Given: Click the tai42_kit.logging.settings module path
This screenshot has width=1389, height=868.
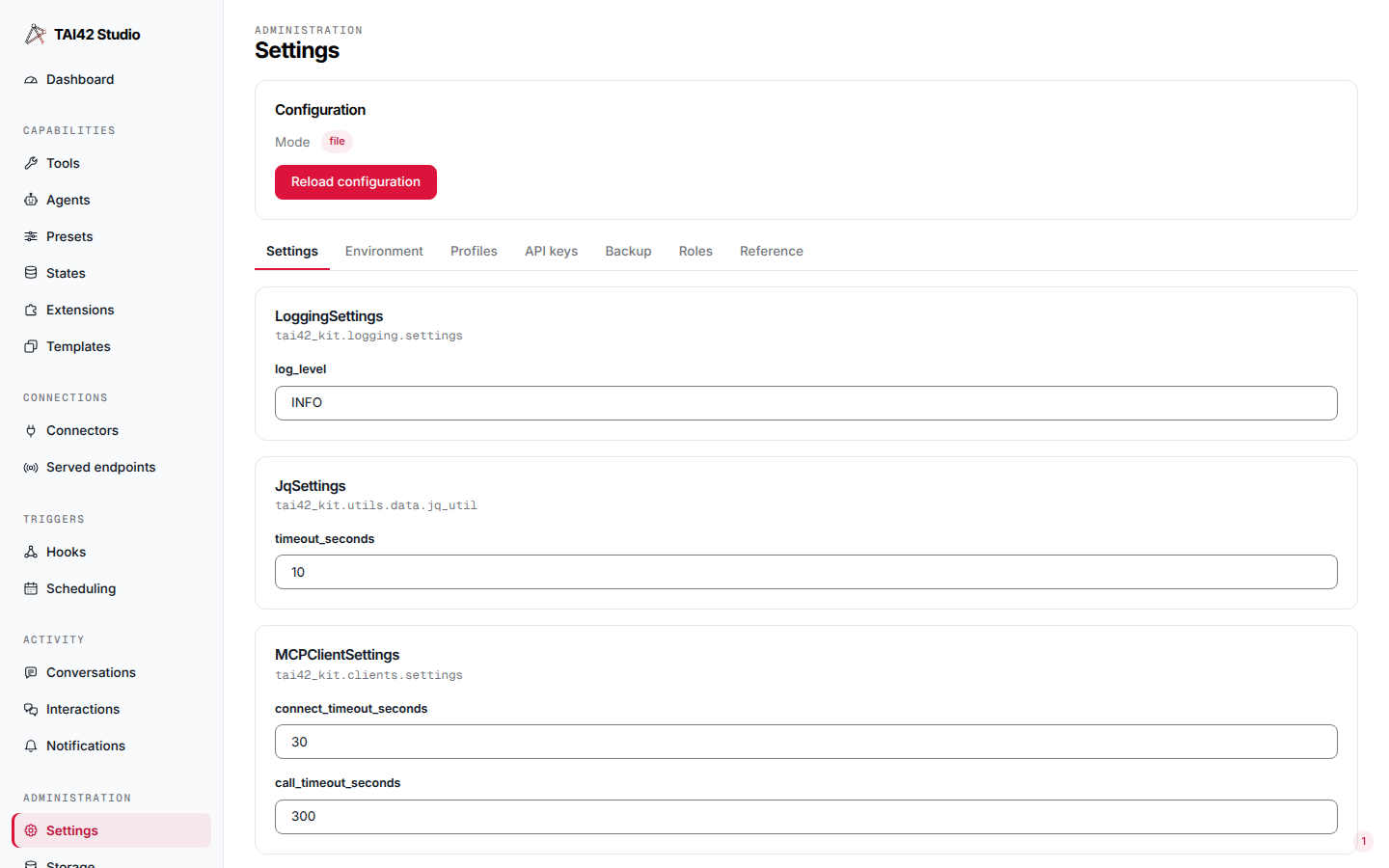Looking at the screenshot, I should 368,336.
